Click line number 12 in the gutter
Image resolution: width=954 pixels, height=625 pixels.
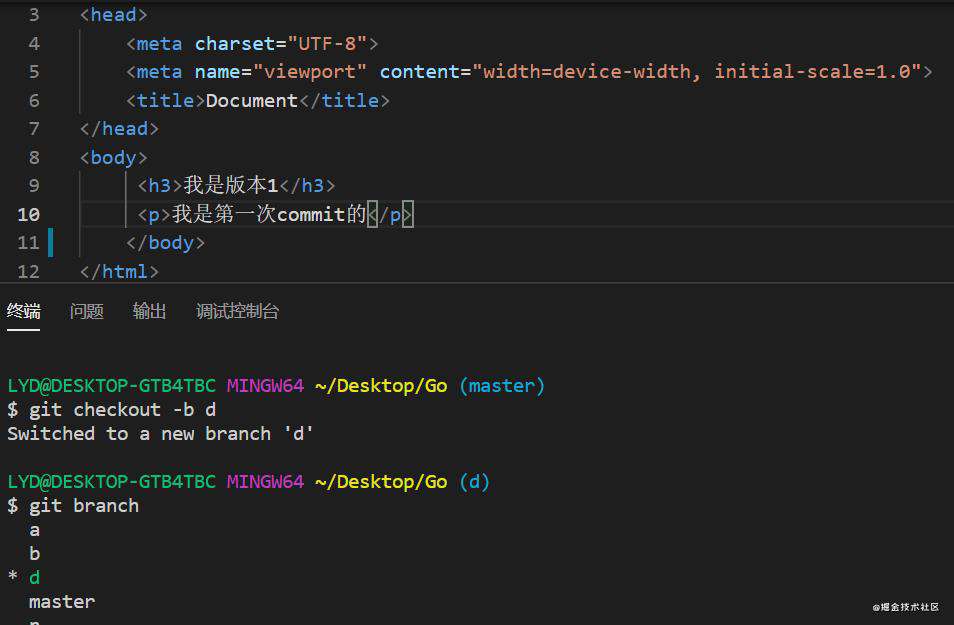pyautogui.click(x=29, y=271)
